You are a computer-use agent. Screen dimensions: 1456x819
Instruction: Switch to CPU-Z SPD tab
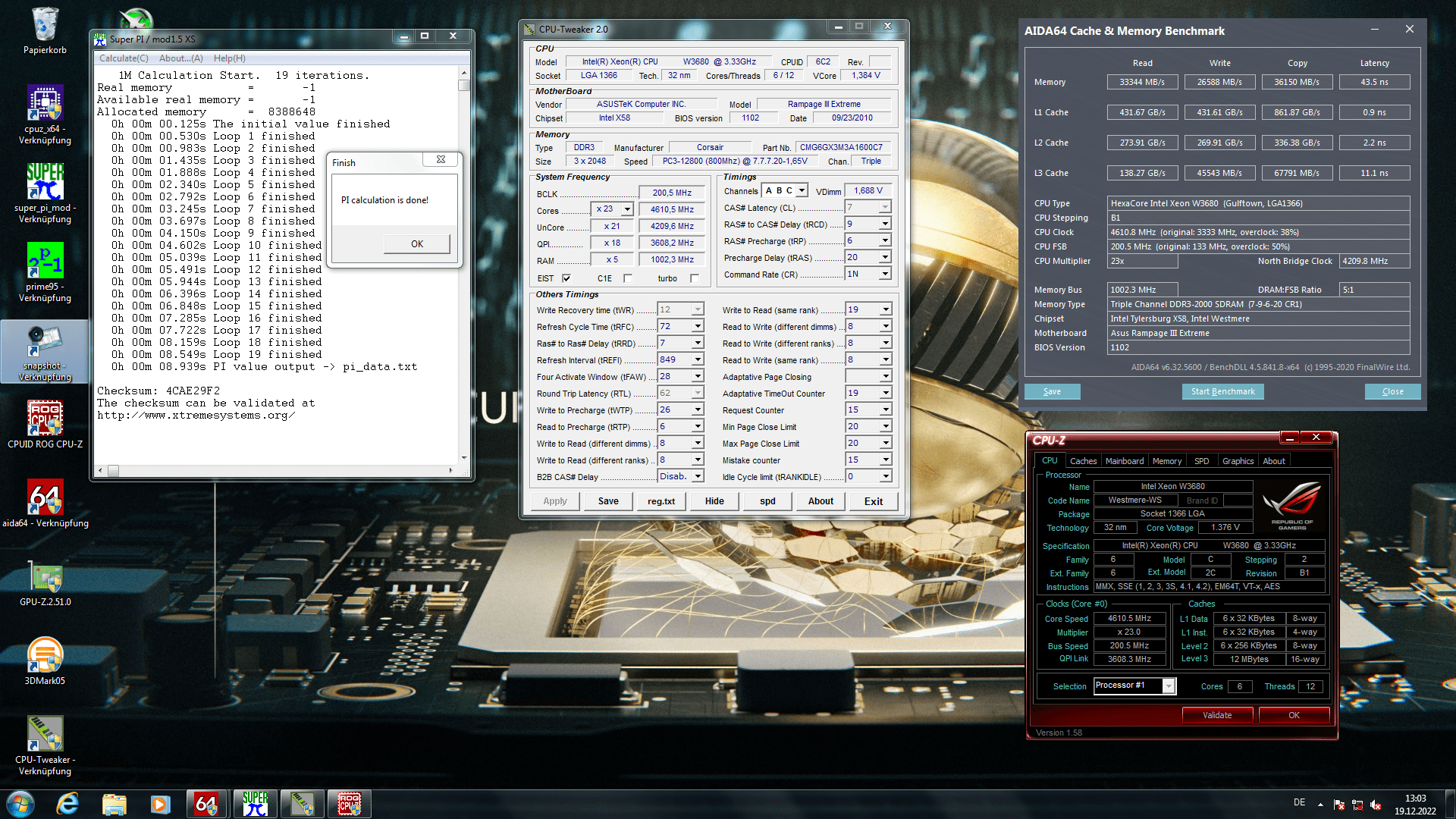coord(1202,461)
